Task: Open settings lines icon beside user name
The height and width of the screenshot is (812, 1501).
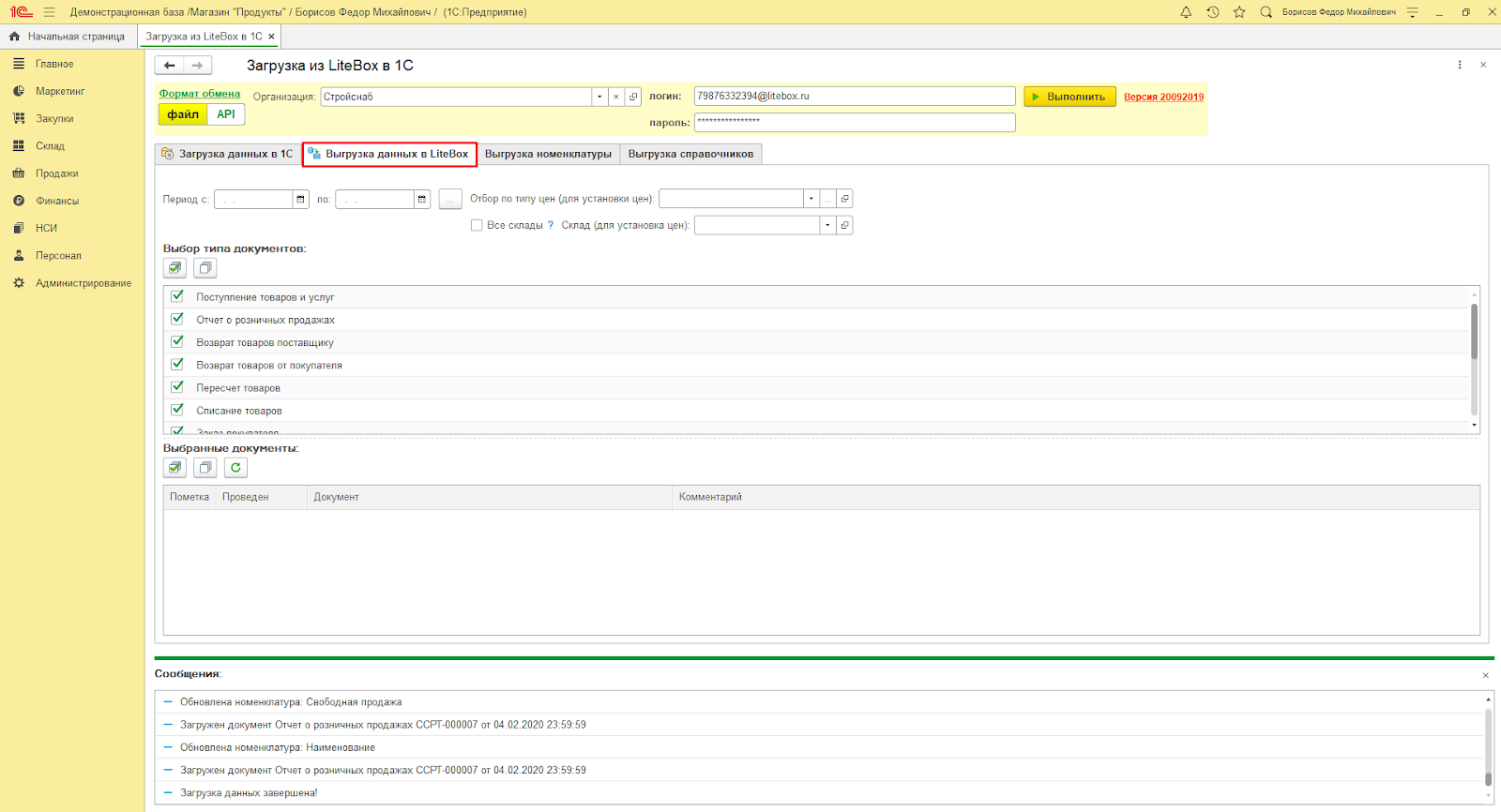Action: [1412, 12]
